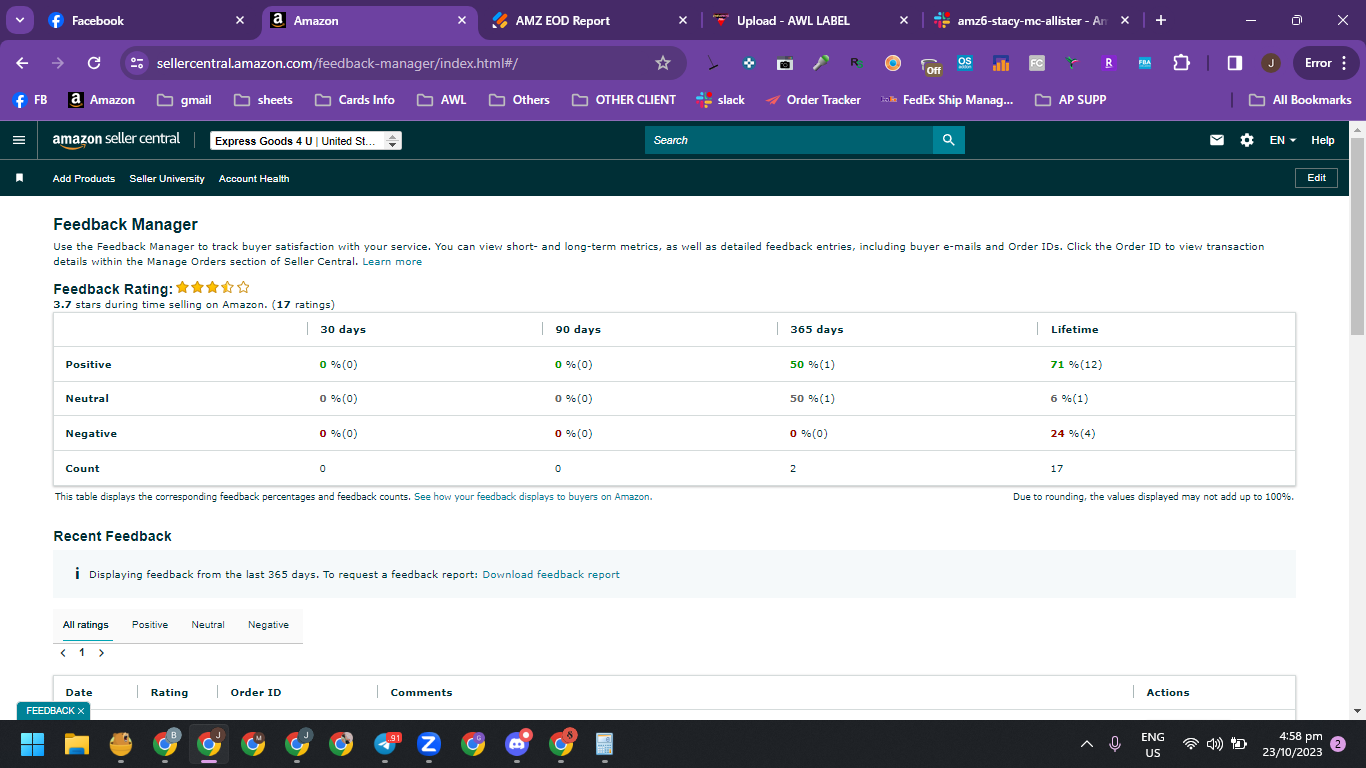This screenshot has height=768, width=1366.
Task: Open Account Health link
Action: click(254, 178)
